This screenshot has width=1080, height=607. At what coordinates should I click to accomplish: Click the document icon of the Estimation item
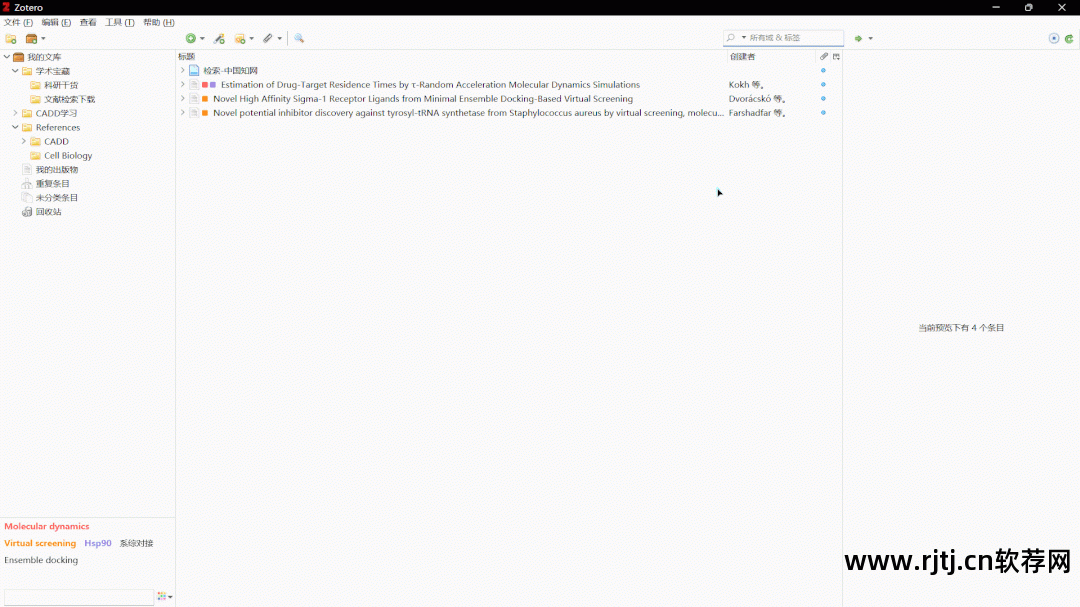pyautogui.click(x=194, y=85)
